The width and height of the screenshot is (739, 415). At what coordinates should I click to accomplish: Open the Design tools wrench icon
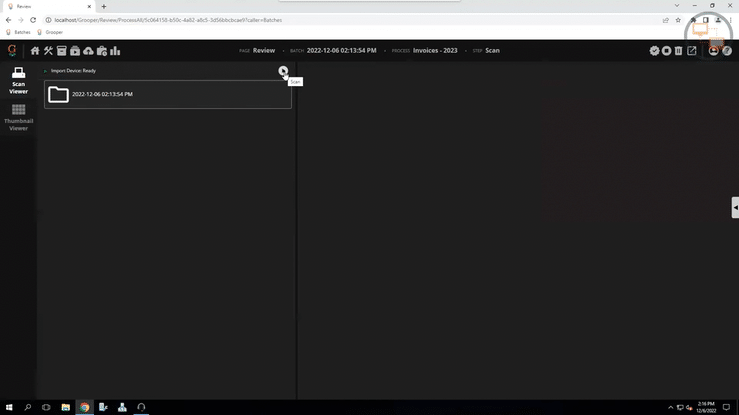point(48,51)
